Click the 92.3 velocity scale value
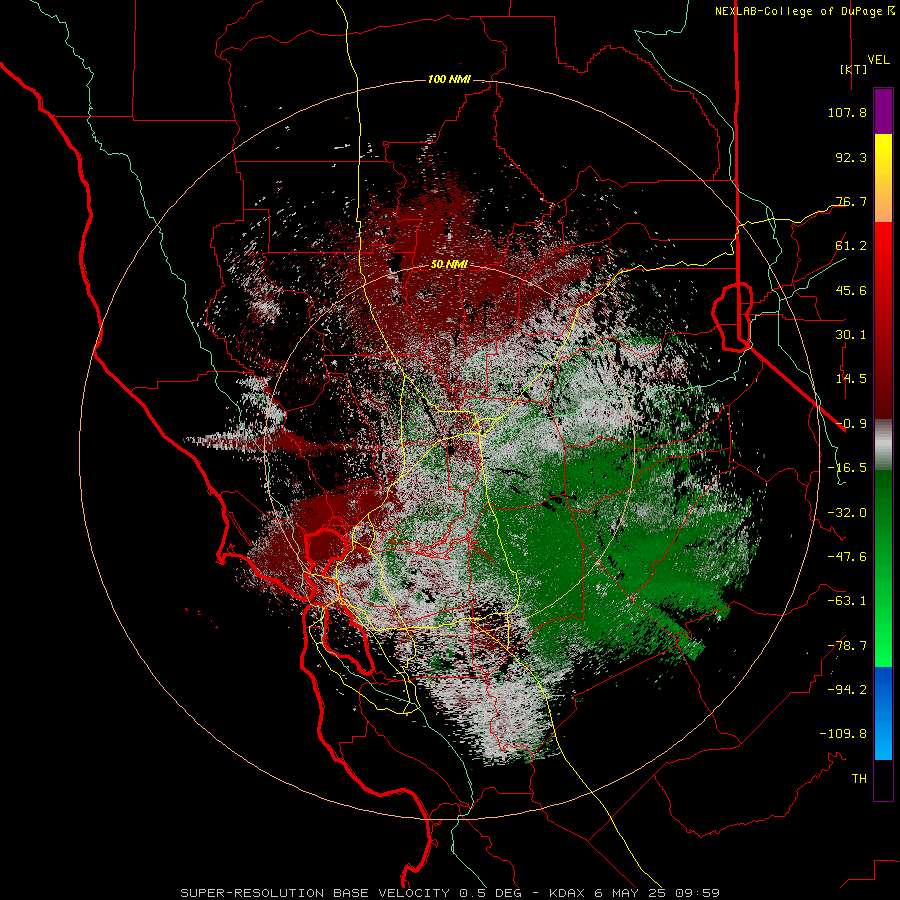Image resolution: width=900 pixels, height=900 pixels. click(x=851, y=157)
